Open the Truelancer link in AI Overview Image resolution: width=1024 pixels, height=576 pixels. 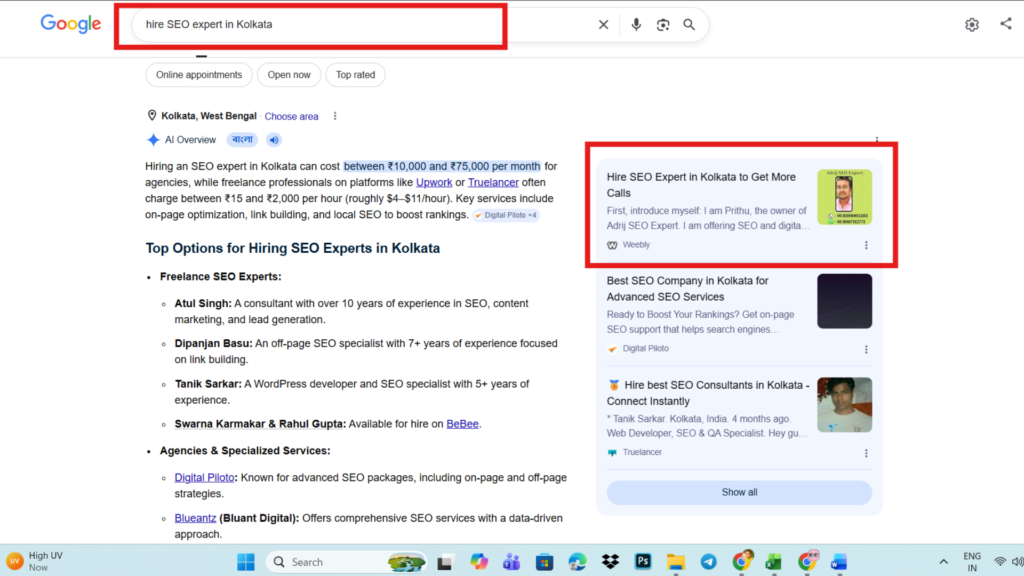click(493, 182)
